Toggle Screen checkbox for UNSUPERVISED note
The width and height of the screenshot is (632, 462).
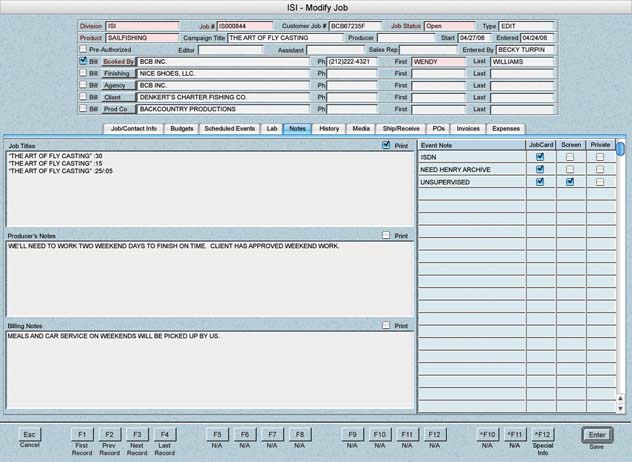click(x=569, y=182)
